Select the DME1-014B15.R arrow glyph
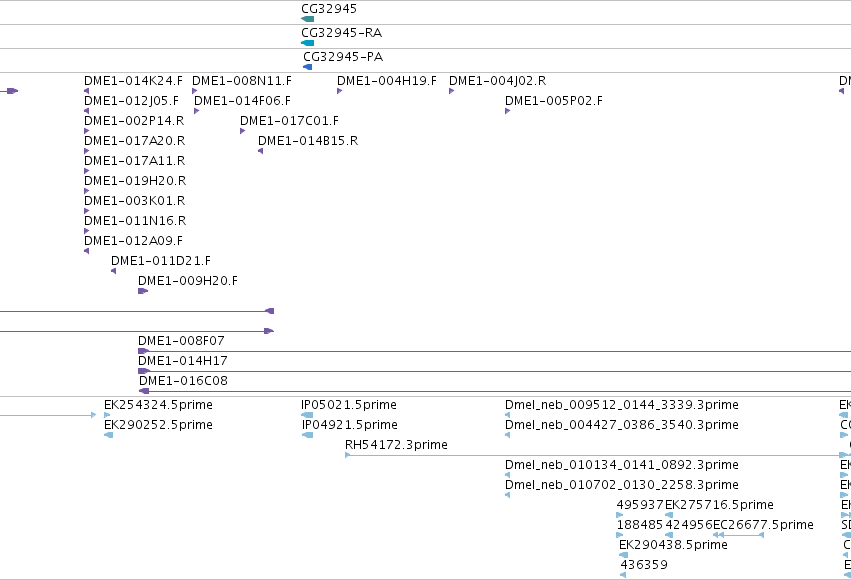851x580 pixels. pyautogui.click(x=261, y=151)
